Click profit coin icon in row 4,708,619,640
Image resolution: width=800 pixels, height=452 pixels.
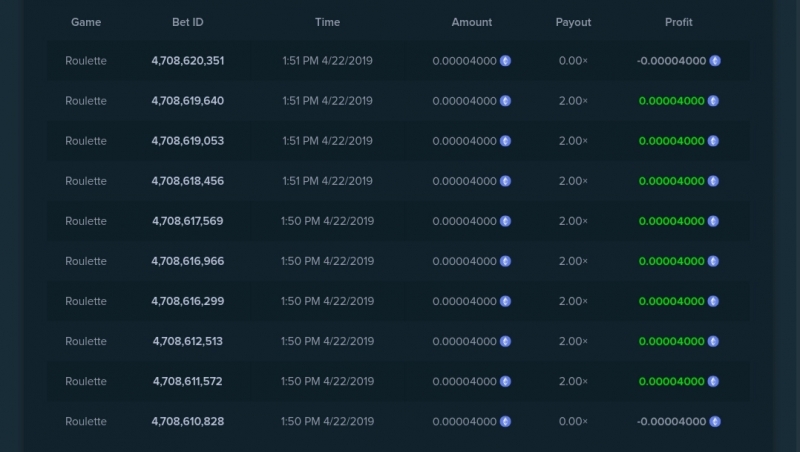point(713,101)
